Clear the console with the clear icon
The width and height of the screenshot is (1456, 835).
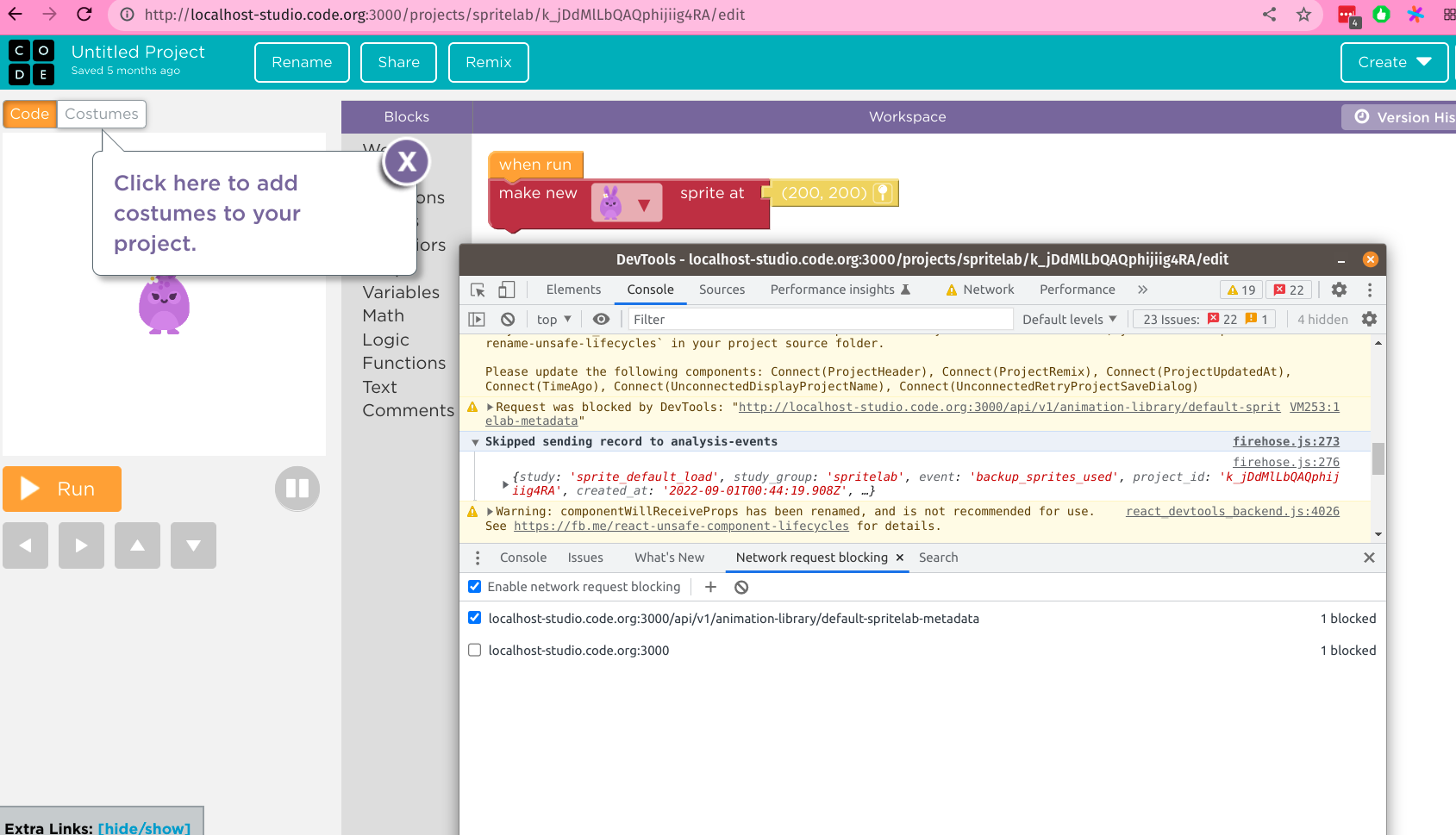508,319
